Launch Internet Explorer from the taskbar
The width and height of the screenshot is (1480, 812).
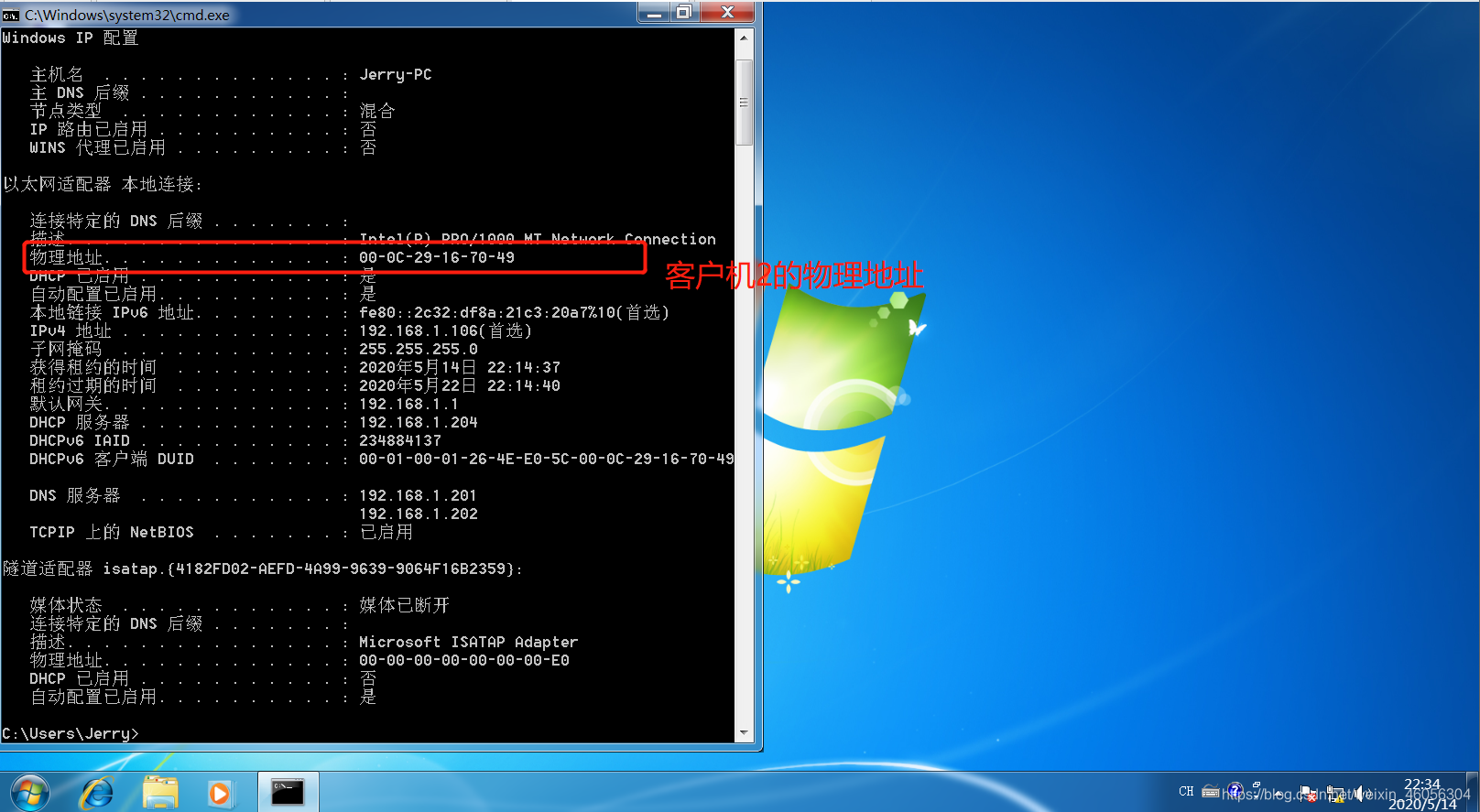[x=96, y=793]
